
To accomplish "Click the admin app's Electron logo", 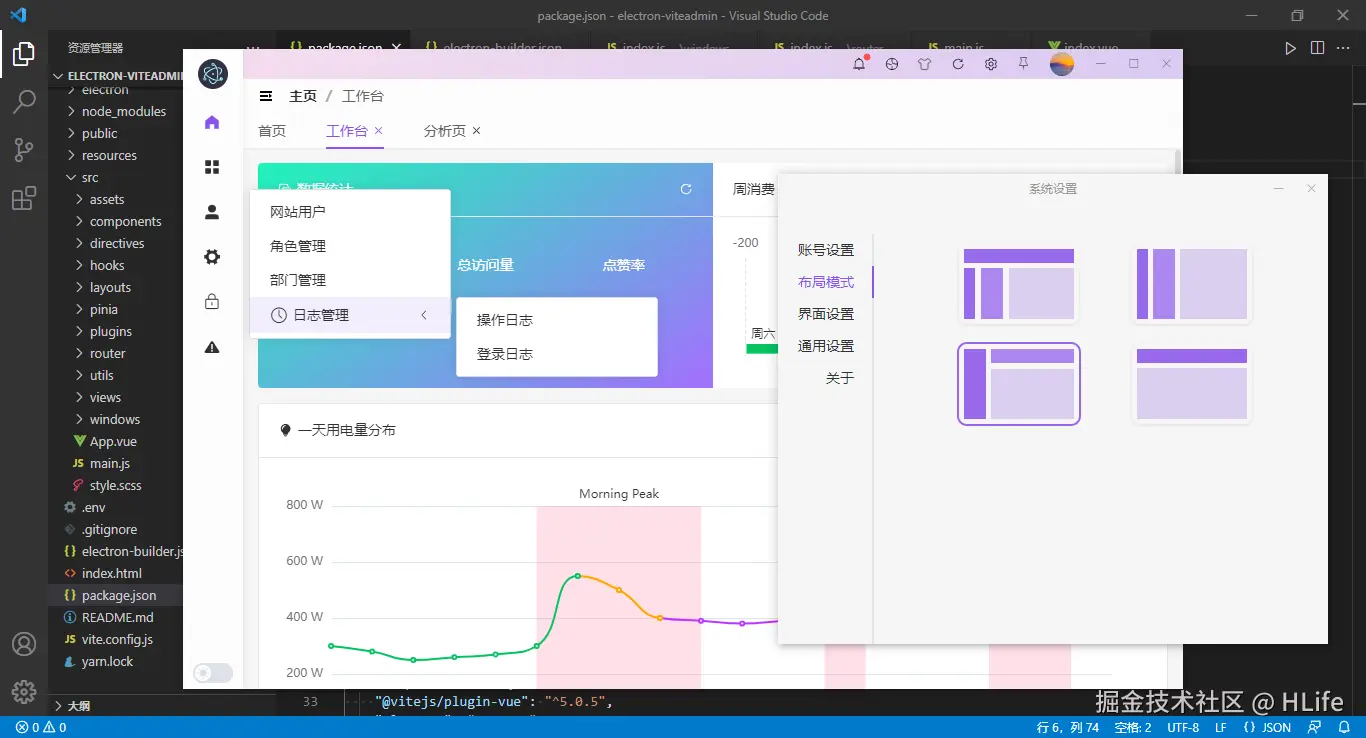I will pyautogui.click(x=213, y=74).
